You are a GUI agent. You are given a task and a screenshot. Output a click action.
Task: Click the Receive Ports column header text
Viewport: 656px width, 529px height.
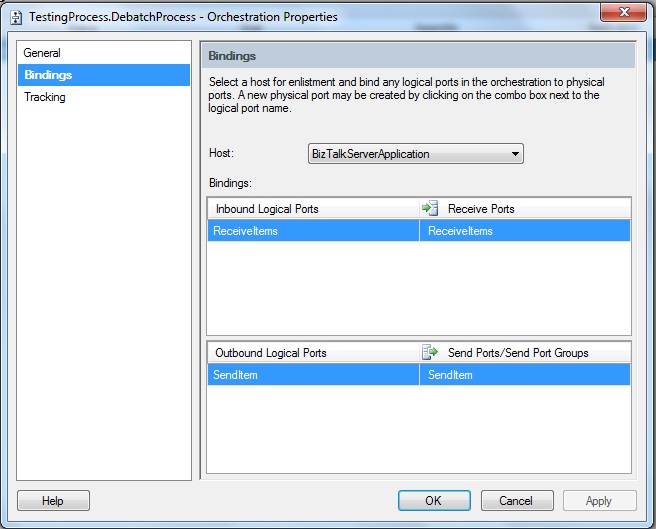pos(481,209)
